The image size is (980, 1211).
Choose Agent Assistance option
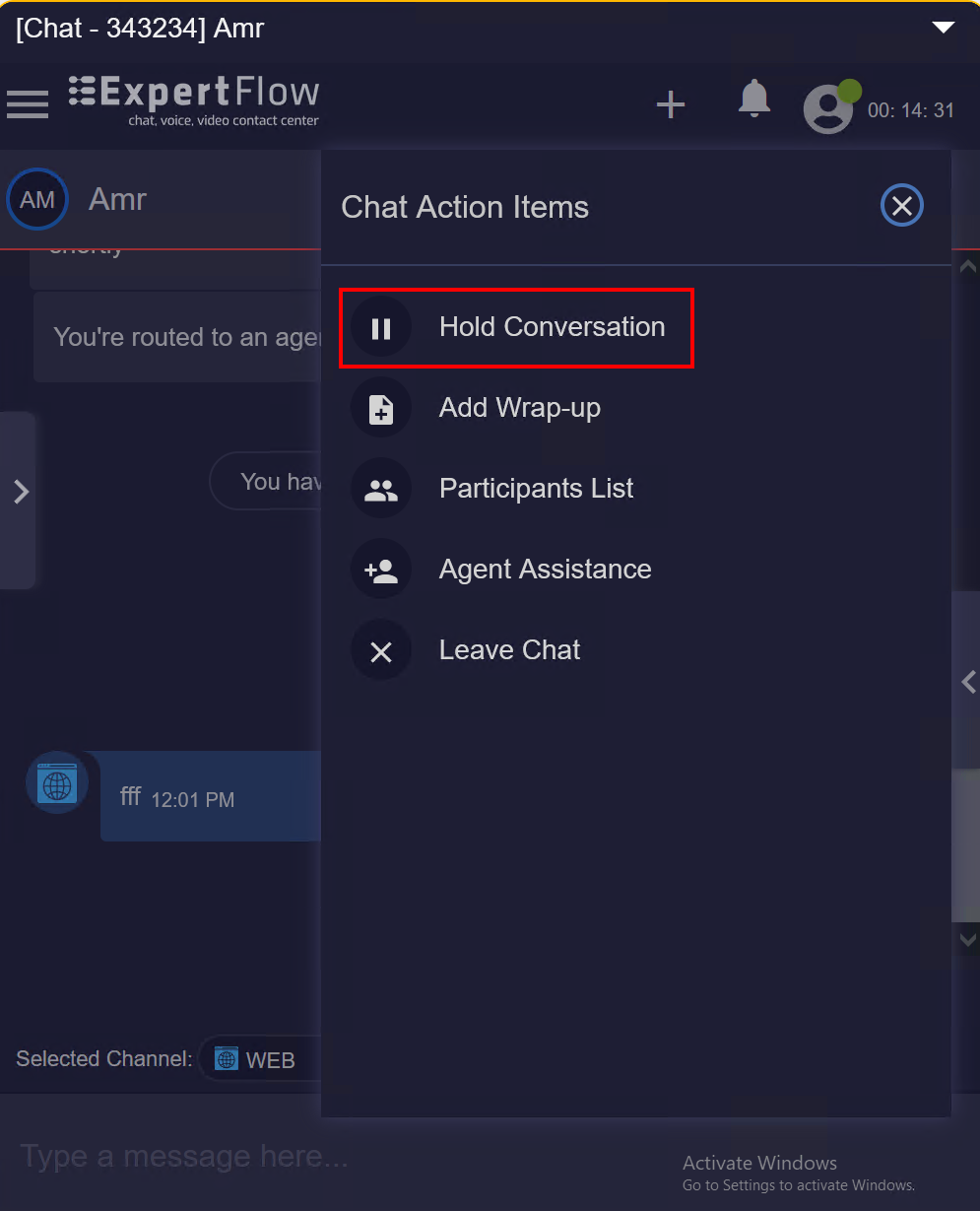(x=545, y=570)
